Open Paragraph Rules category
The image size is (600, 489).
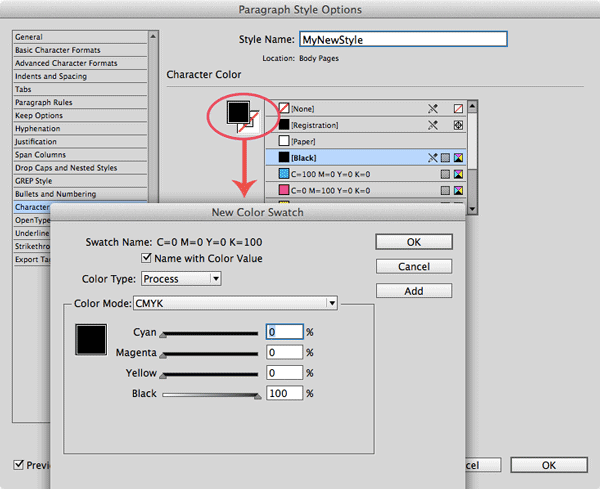pyautogui.click(x=80, y=102)
